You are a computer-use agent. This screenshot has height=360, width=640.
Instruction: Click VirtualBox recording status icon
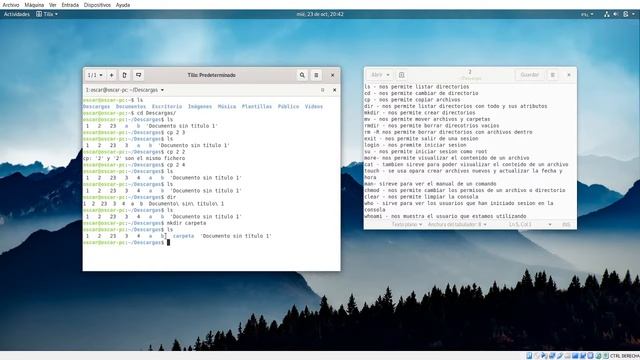pos(583,356)
